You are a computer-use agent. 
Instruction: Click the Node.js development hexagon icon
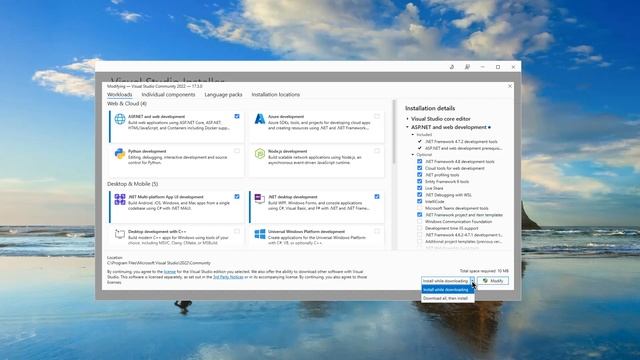pyautogui.click(x=260, y=153)
